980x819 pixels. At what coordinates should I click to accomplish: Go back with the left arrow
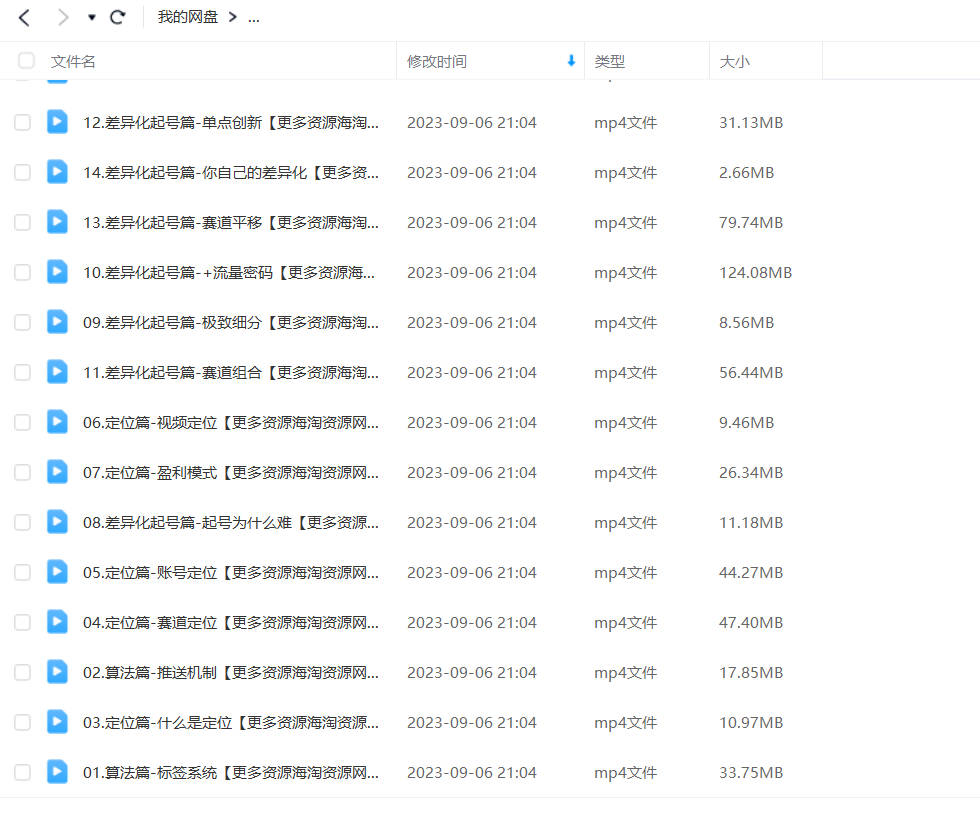pos(24,18)
